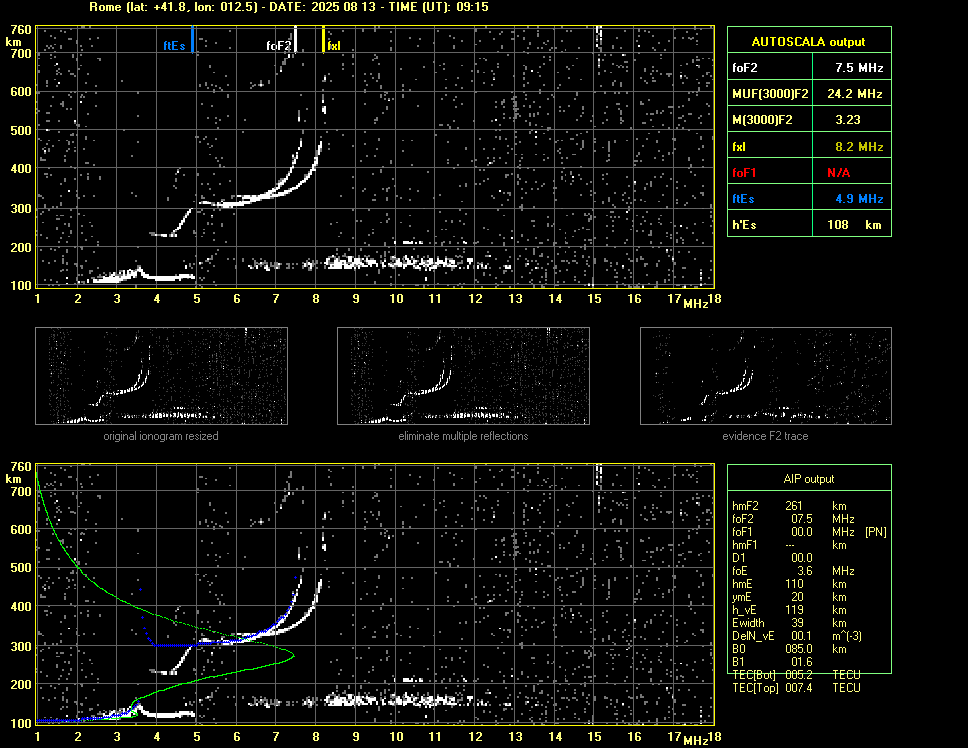Select the TEC[Bot] 005.2 TECU row

click(796, 675)
